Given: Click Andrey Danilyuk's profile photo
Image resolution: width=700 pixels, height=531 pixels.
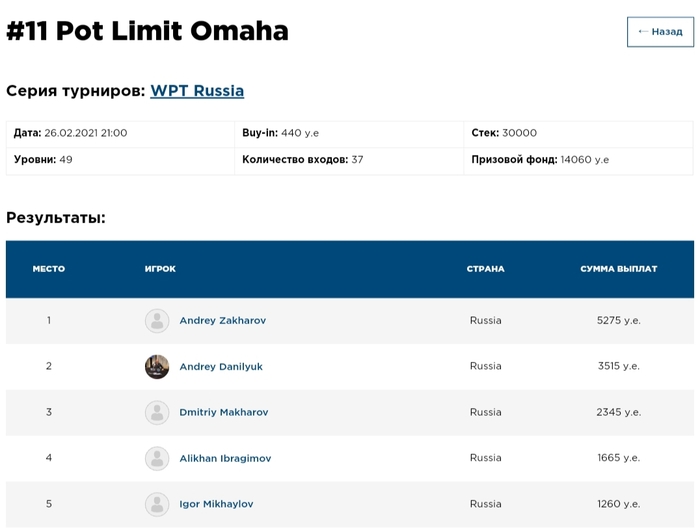Looking at the screenshot, I should [x=157, y=367].
